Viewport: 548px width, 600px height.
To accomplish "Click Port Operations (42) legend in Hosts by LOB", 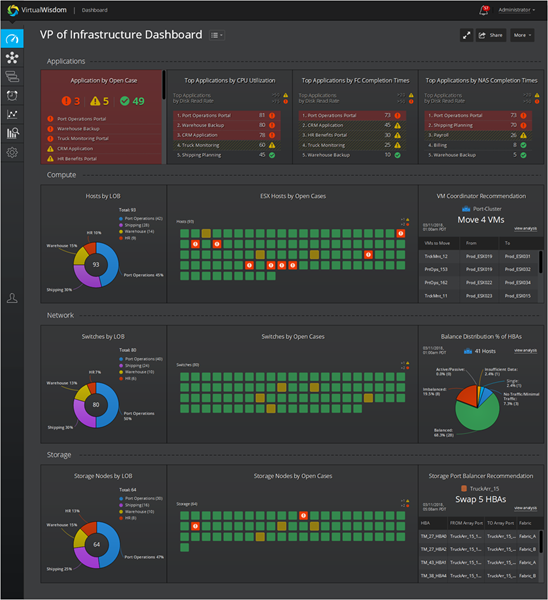I will [x=141, y=218].
